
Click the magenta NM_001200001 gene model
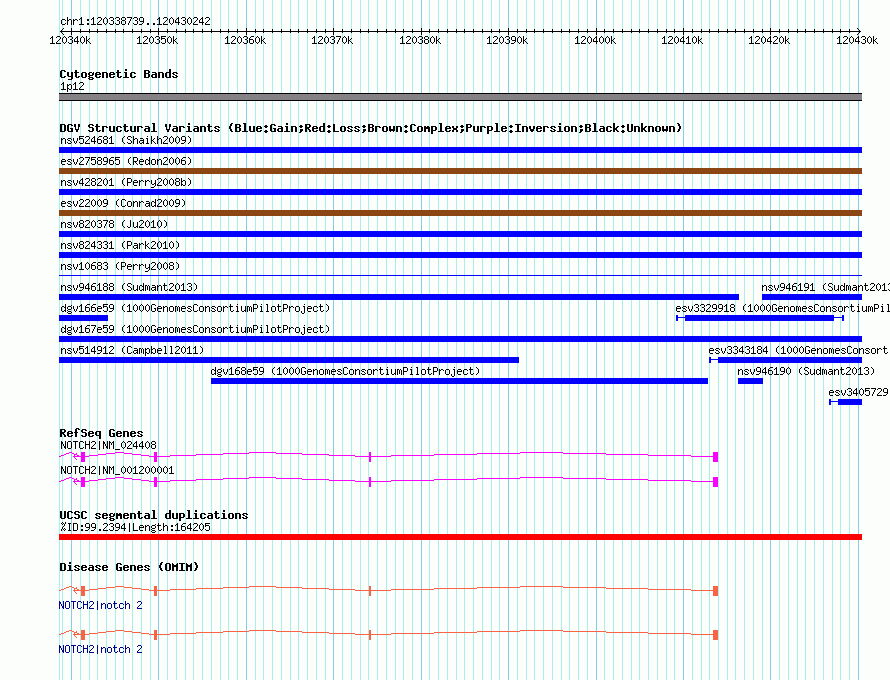point(389,481)
